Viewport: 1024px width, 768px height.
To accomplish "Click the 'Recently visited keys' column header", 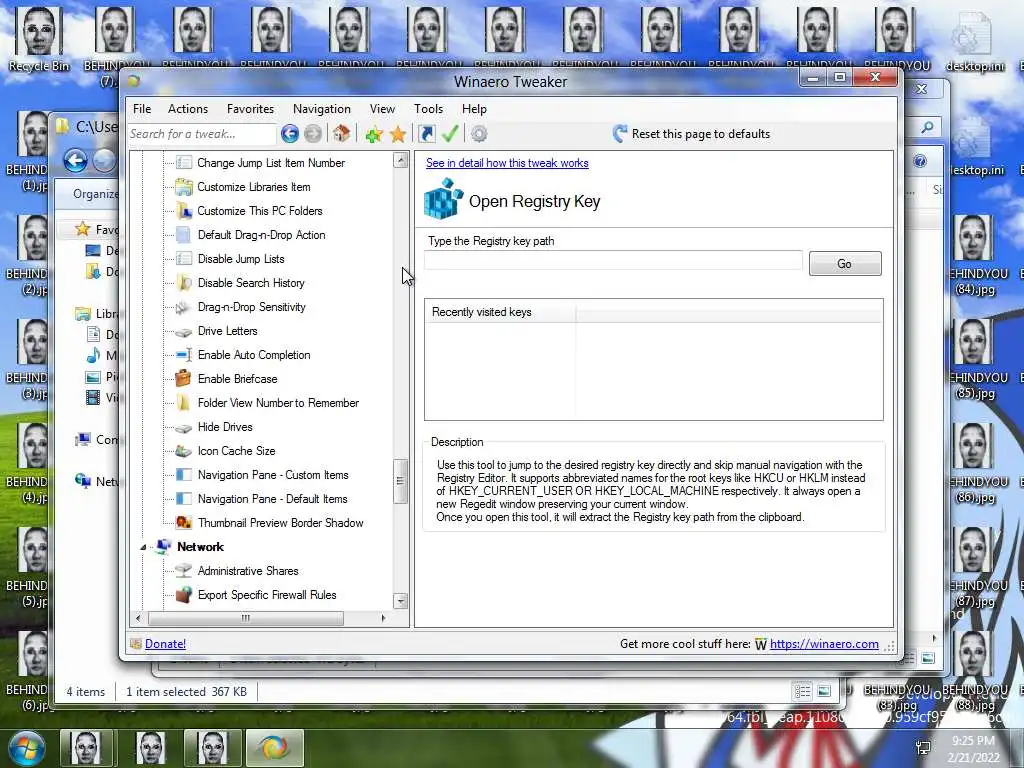I will [x=500, y=312].
